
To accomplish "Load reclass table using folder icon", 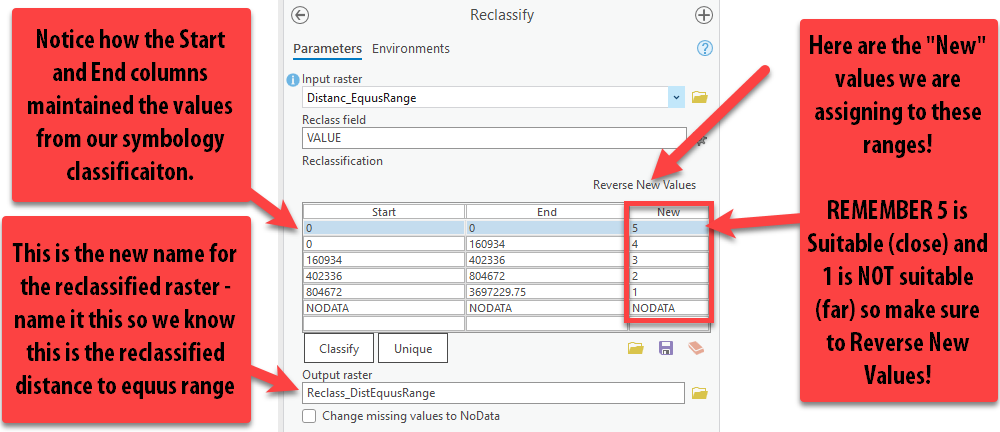I will tap(635, 348).
